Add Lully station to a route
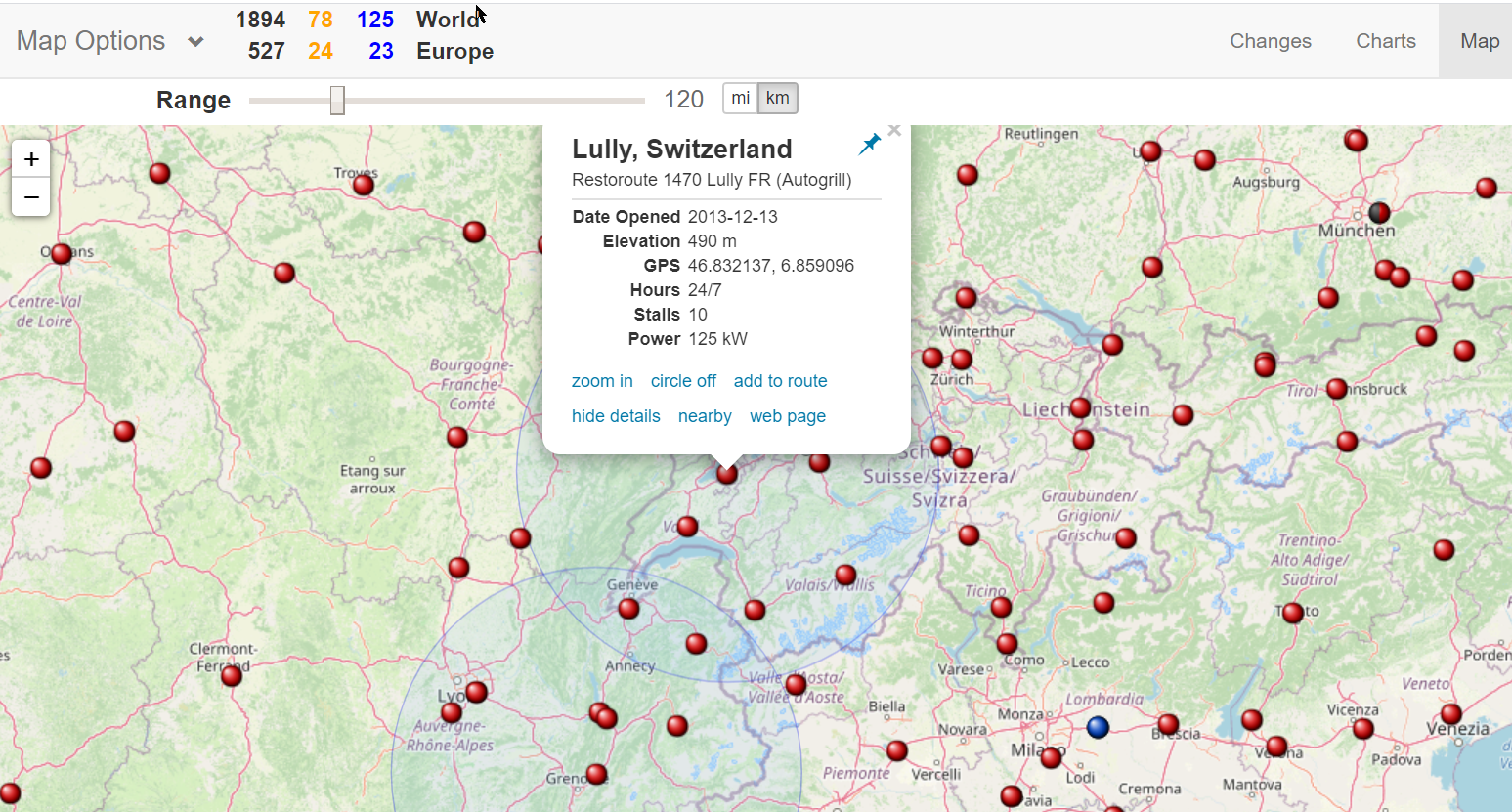 [x=780, y=381]
